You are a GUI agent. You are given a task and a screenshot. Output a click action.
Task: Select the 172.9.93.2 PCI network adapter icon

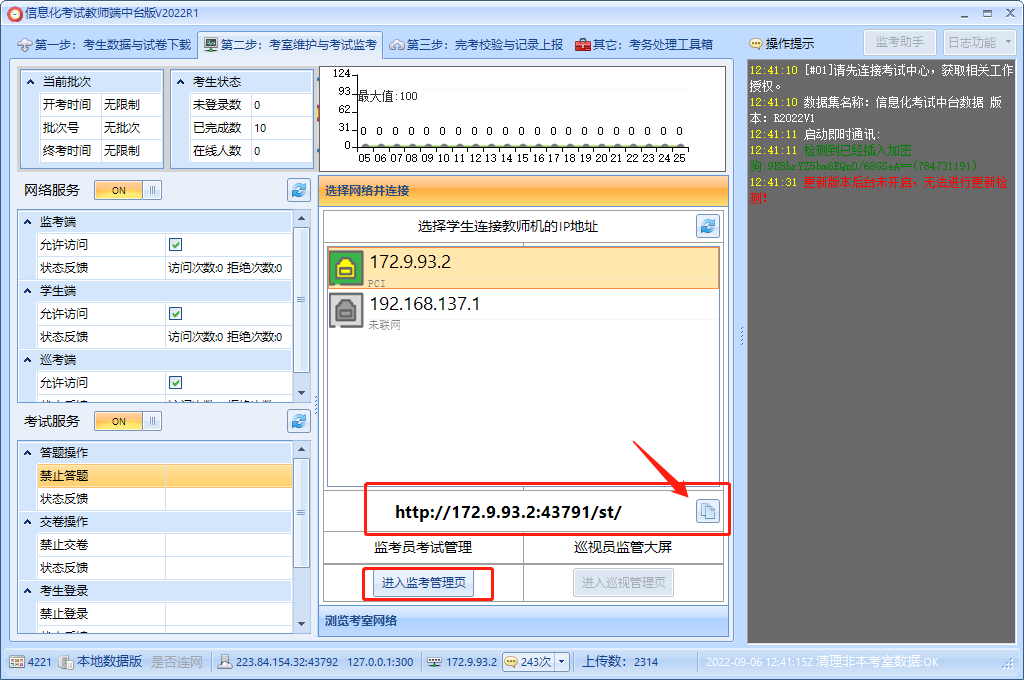(346, 268)
